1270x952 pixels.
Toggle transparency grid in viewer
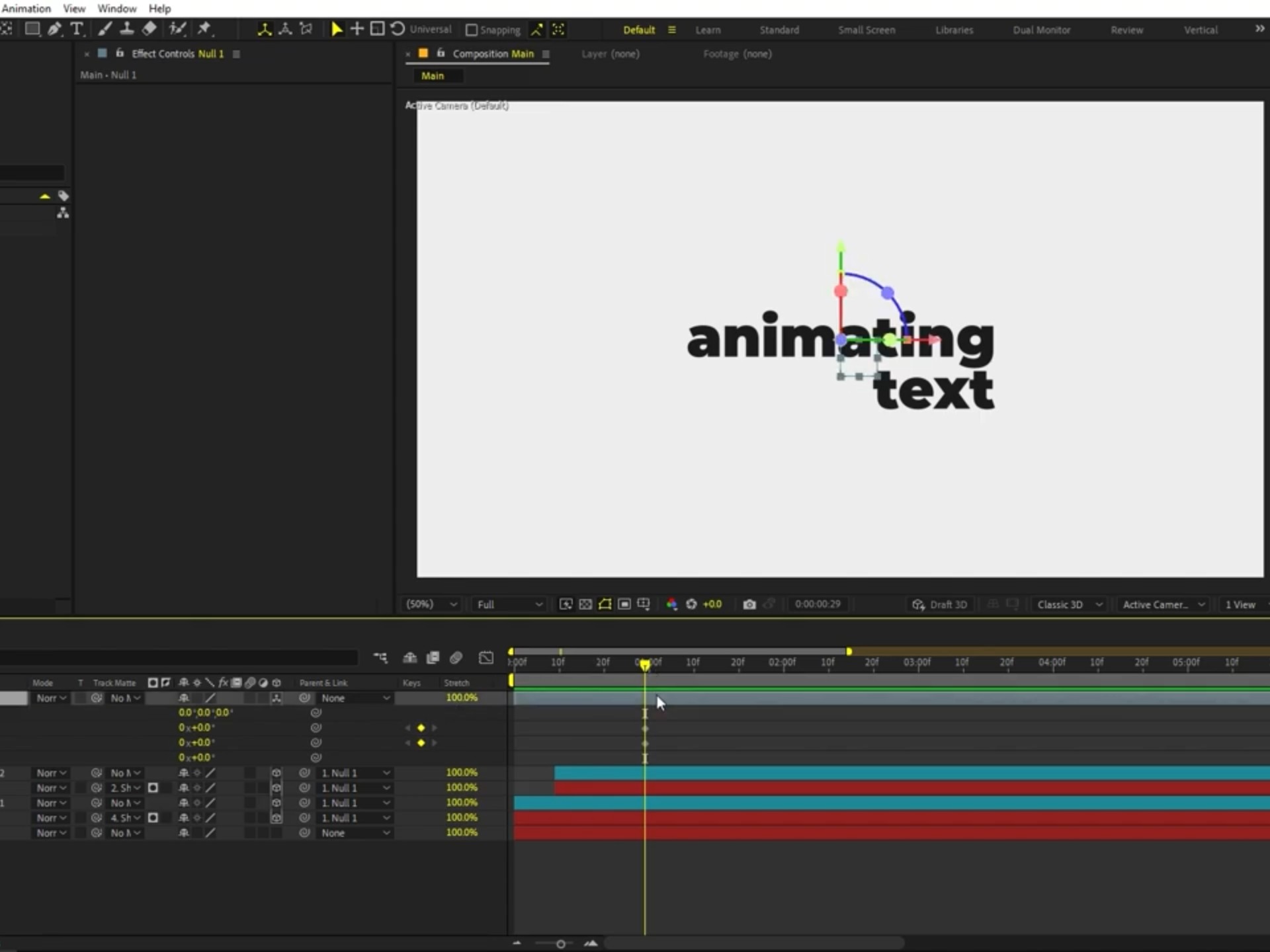pyautogui.click(x=585, y=604)
